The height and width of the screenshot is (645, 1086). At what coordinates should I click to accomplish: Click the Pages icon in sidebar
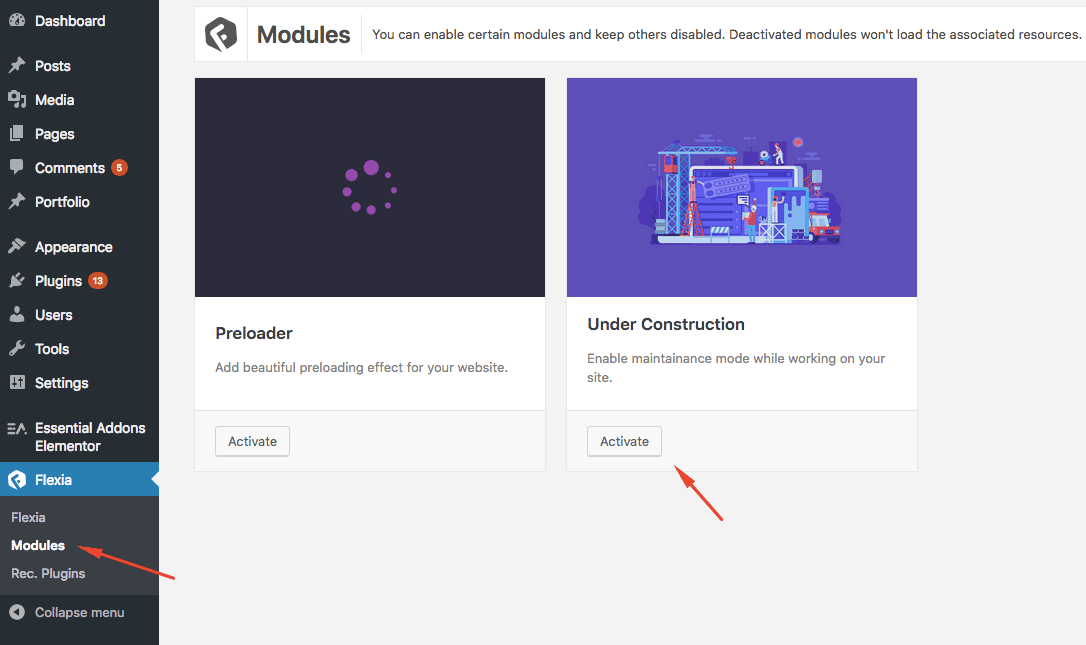click(17, 133)
